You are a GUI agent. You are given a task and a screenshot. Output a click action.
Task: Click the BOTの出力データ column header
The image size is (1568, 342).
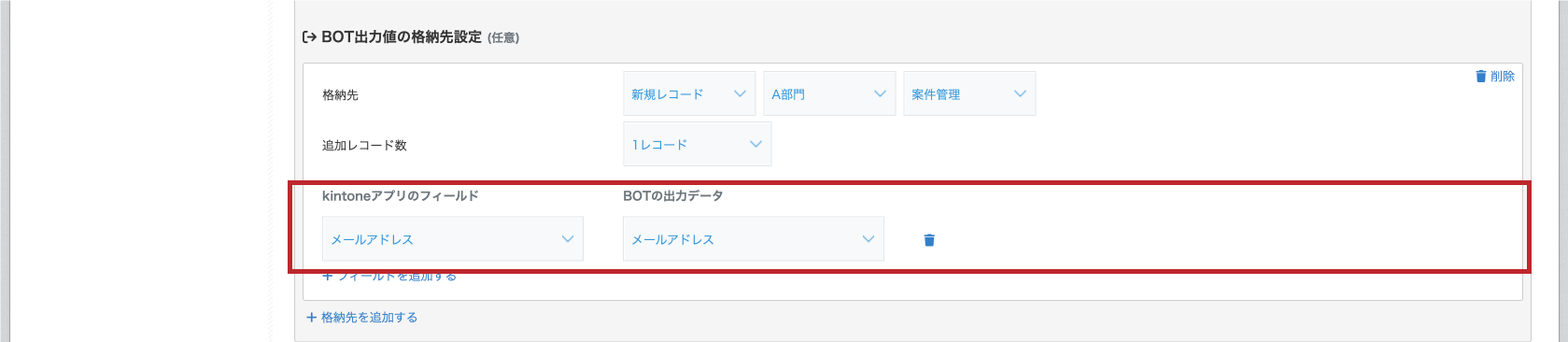coord(673,195)
